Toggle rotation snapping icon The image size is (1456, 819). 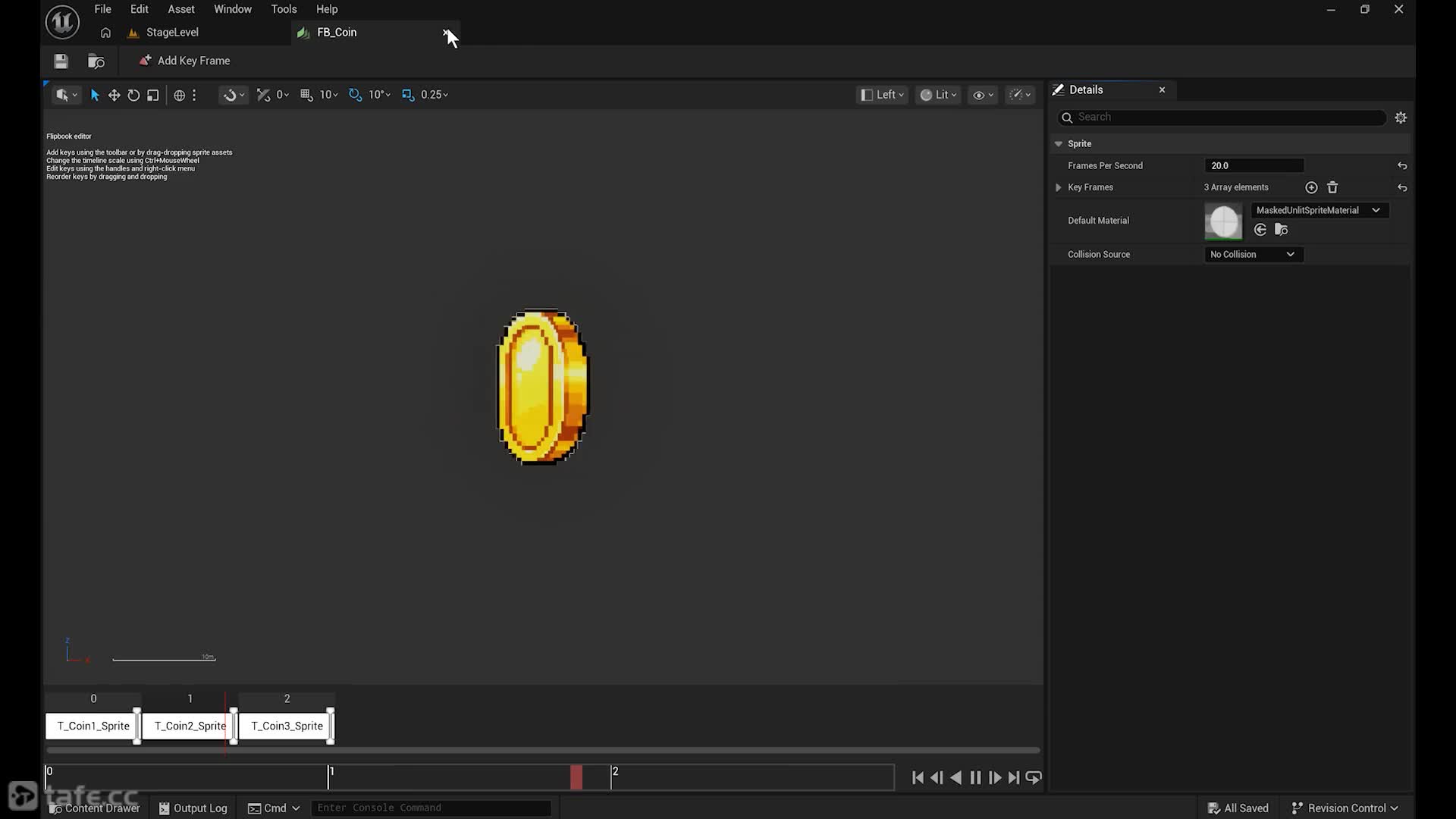(355, 95)
